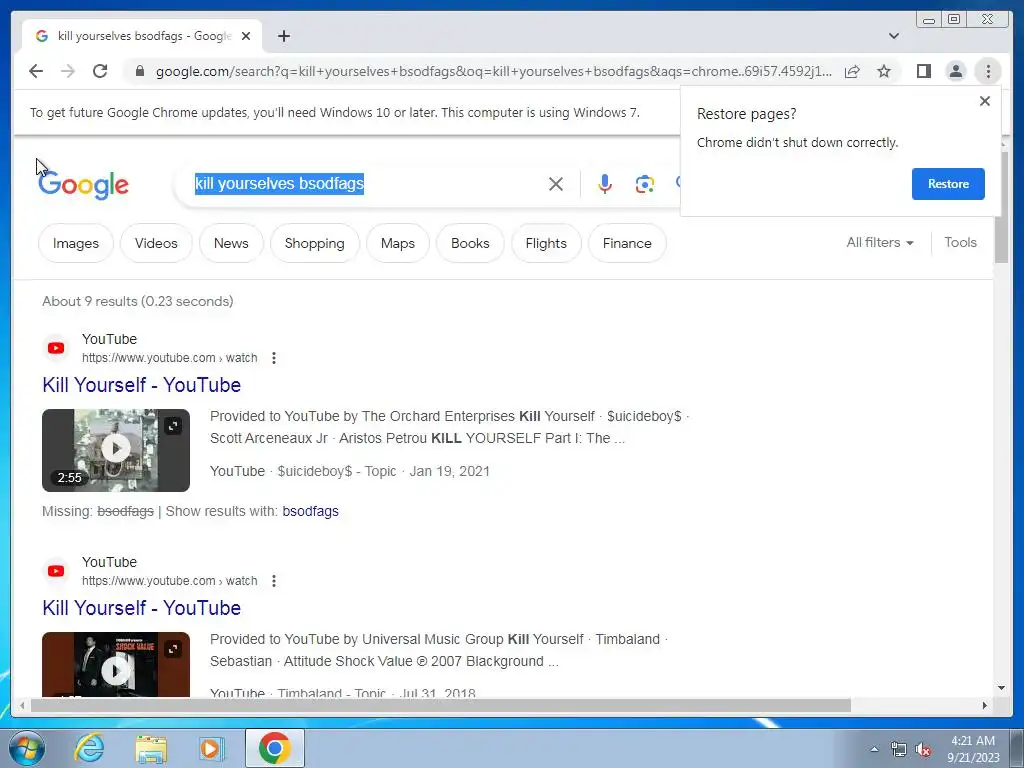
Task: Click the Chrome taskbar button
Action: pos(274,748)
